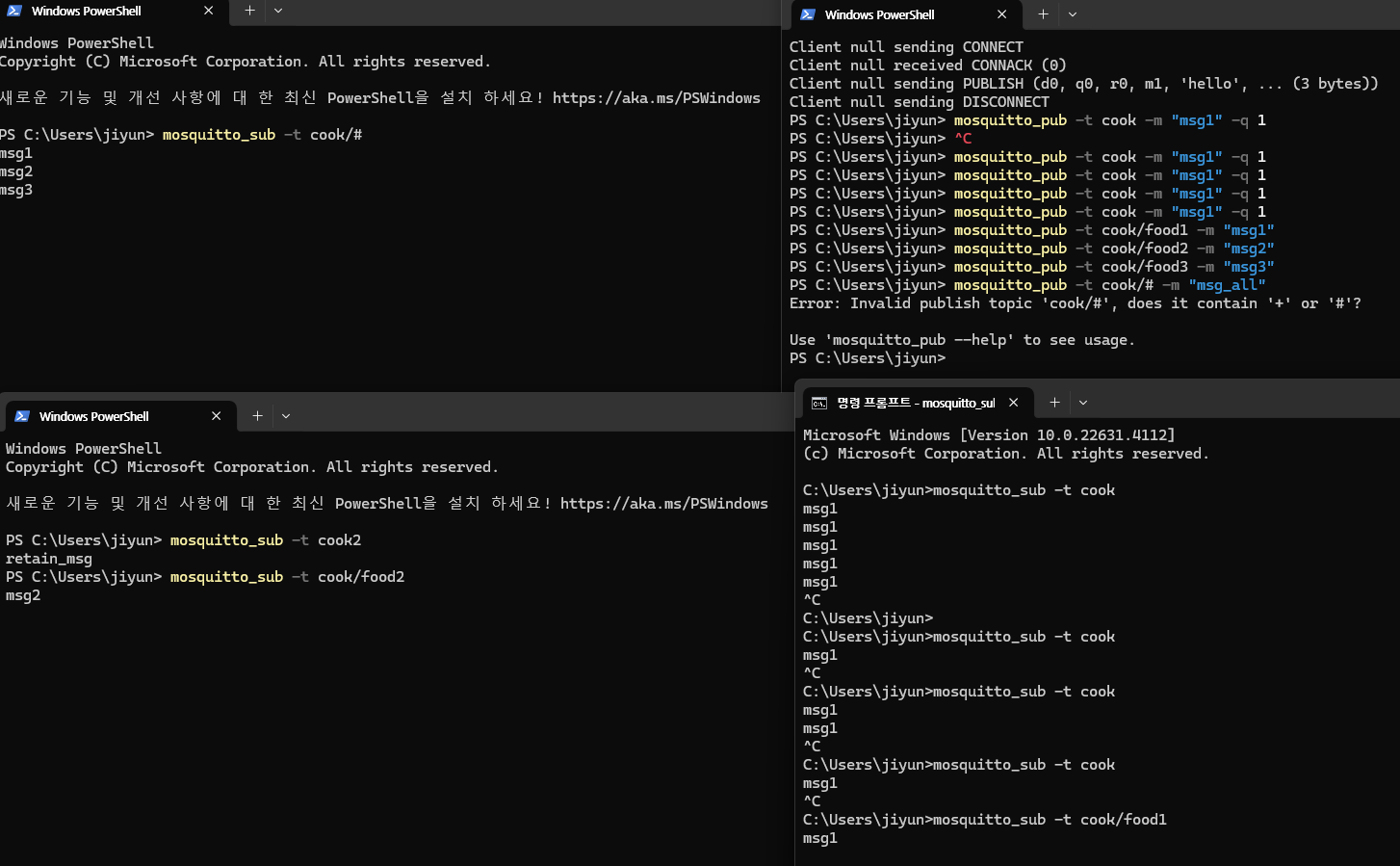Open profile dropdown in 명령 프롬프트 window
This screenshot has width=1400, height=866.
(1083, 403)
